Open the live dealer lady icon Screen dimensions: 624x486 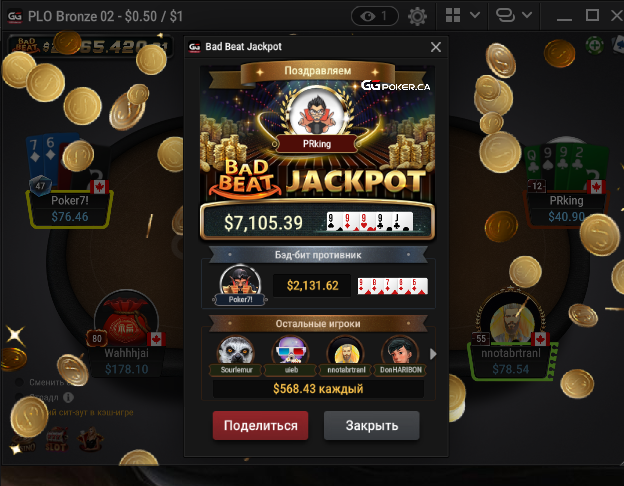tap(91, 439)
